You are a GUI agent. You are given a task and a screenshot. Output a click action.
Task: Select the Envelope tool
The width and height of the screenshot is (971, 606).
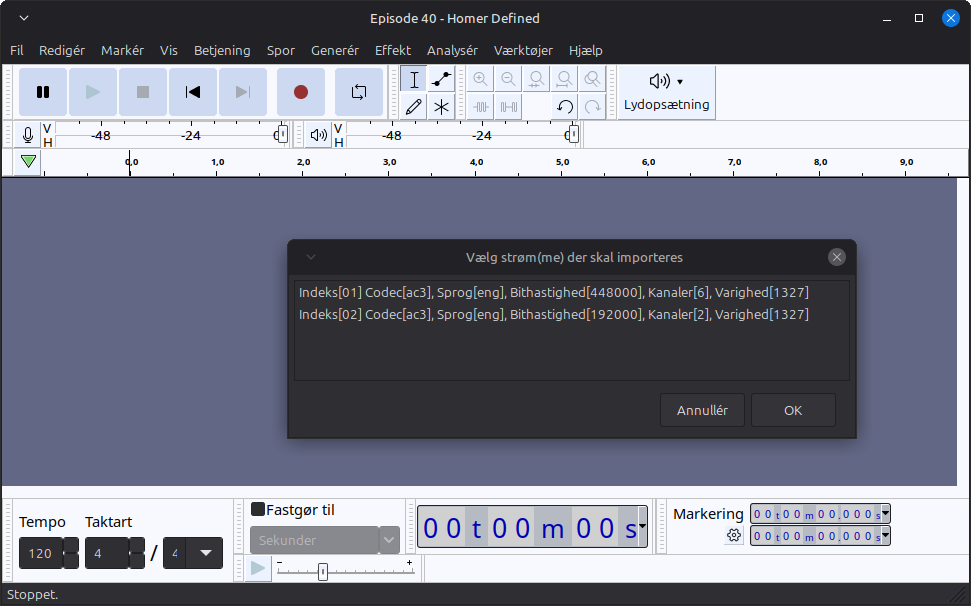[x=441, y=80]
